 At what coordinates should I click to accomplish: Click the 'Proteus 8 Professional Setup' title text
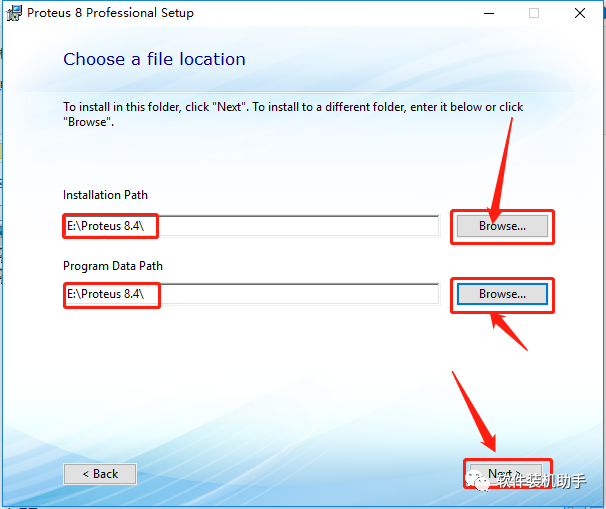click(110, 13)
